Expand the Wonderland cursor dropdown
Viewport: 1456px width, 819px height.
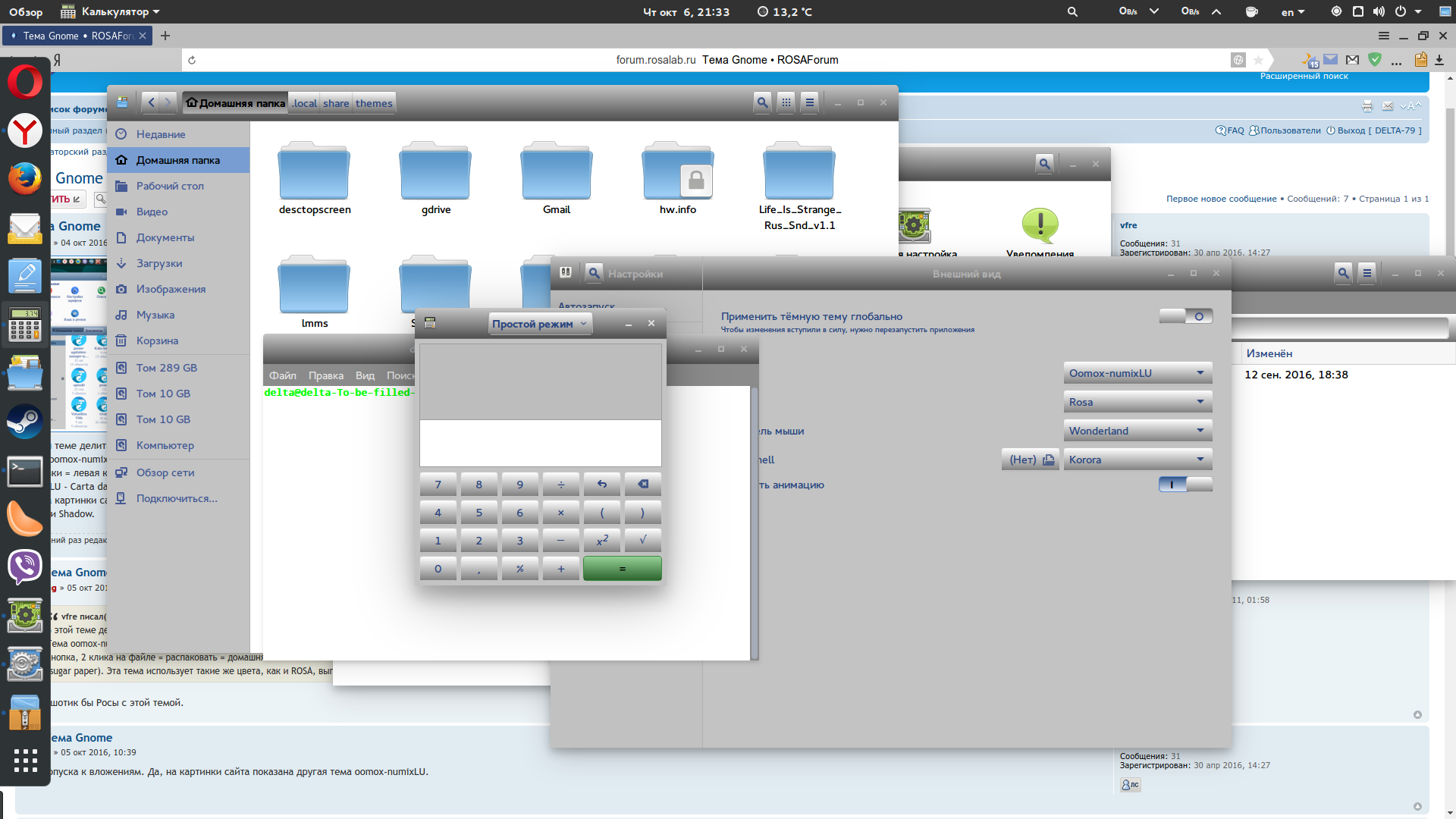[1137, 431]
